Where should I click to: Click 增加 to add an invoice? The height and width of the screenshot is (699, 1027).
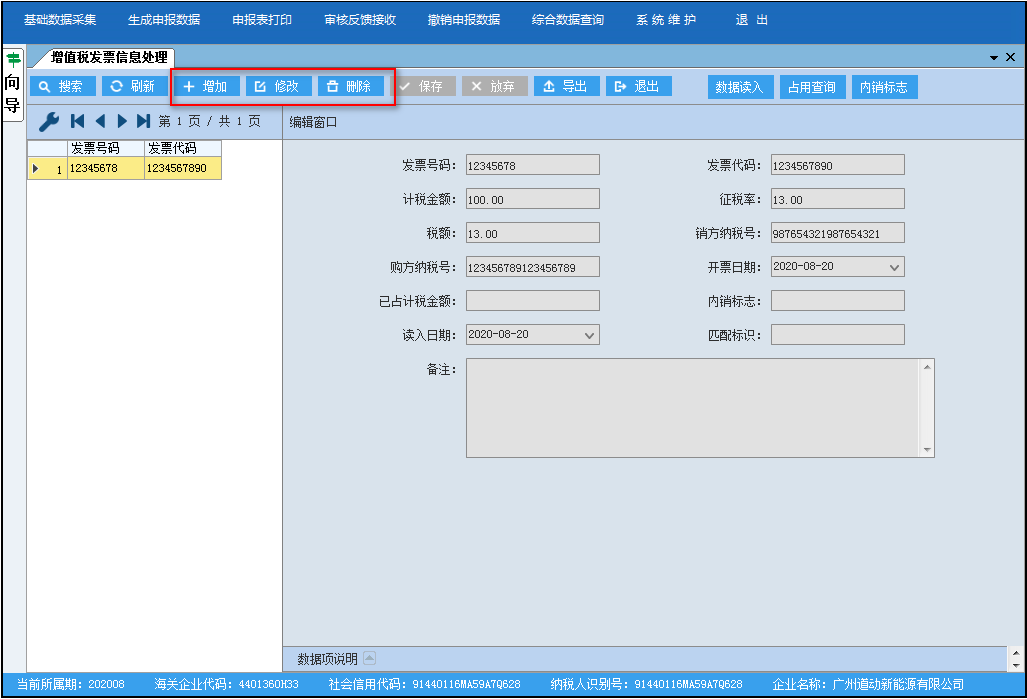206,87
